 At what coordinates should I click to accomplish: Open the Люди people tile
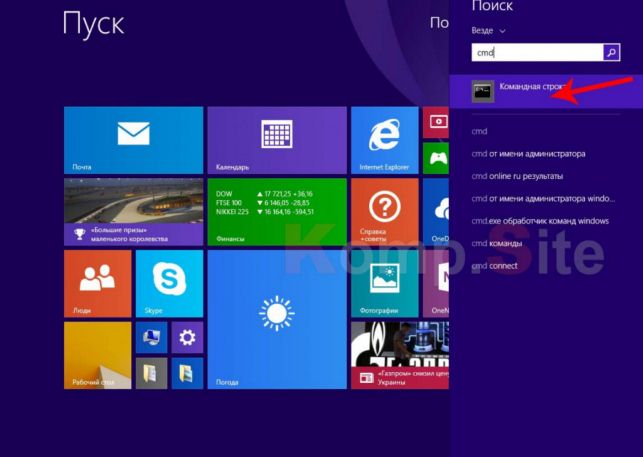click(x=98, y=283)
